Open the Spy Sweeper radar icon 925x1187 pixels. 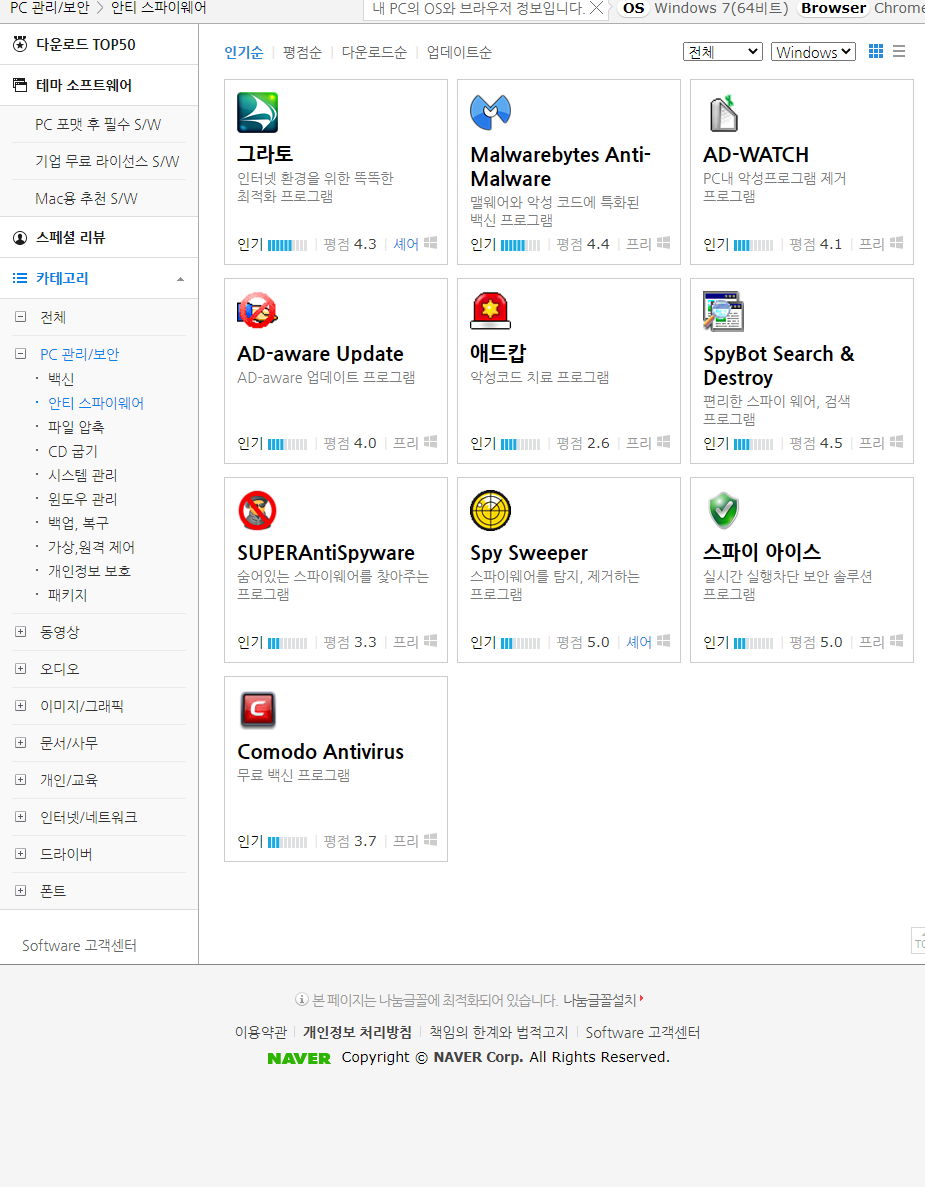tap(491, 510)
